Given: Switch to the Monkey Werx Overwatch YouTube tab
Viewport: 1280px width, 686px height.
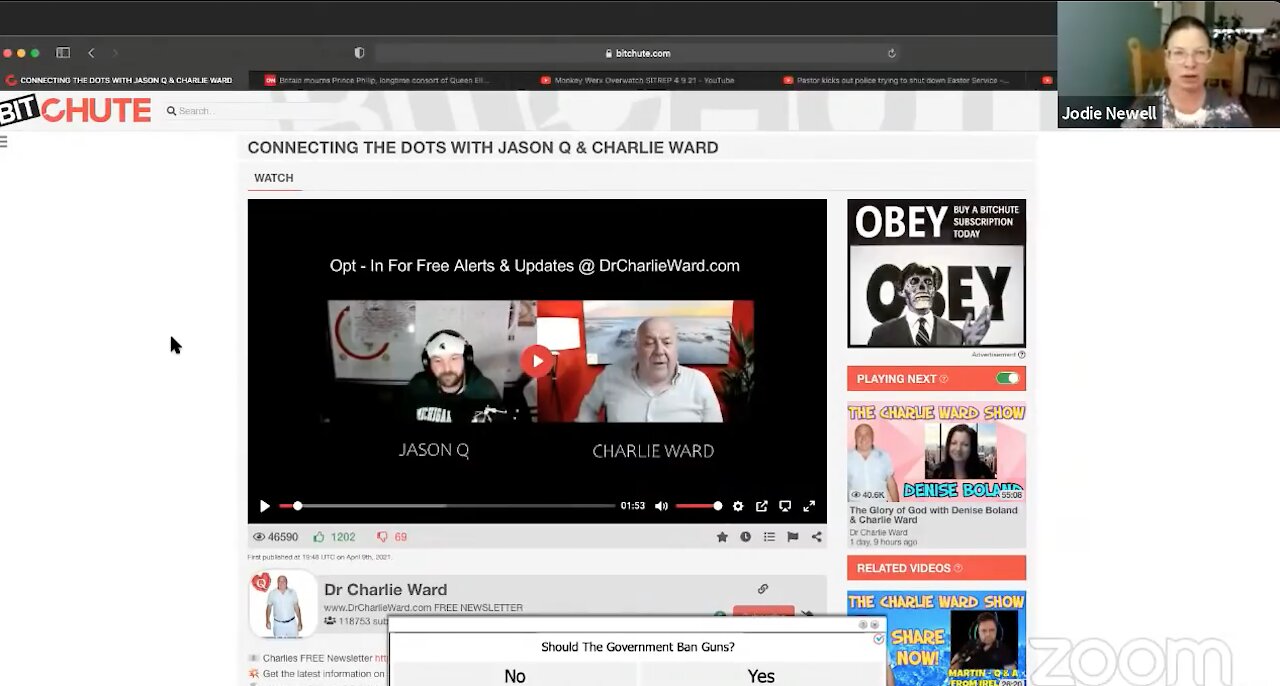Looking at the screenshot, I should 644,80.
